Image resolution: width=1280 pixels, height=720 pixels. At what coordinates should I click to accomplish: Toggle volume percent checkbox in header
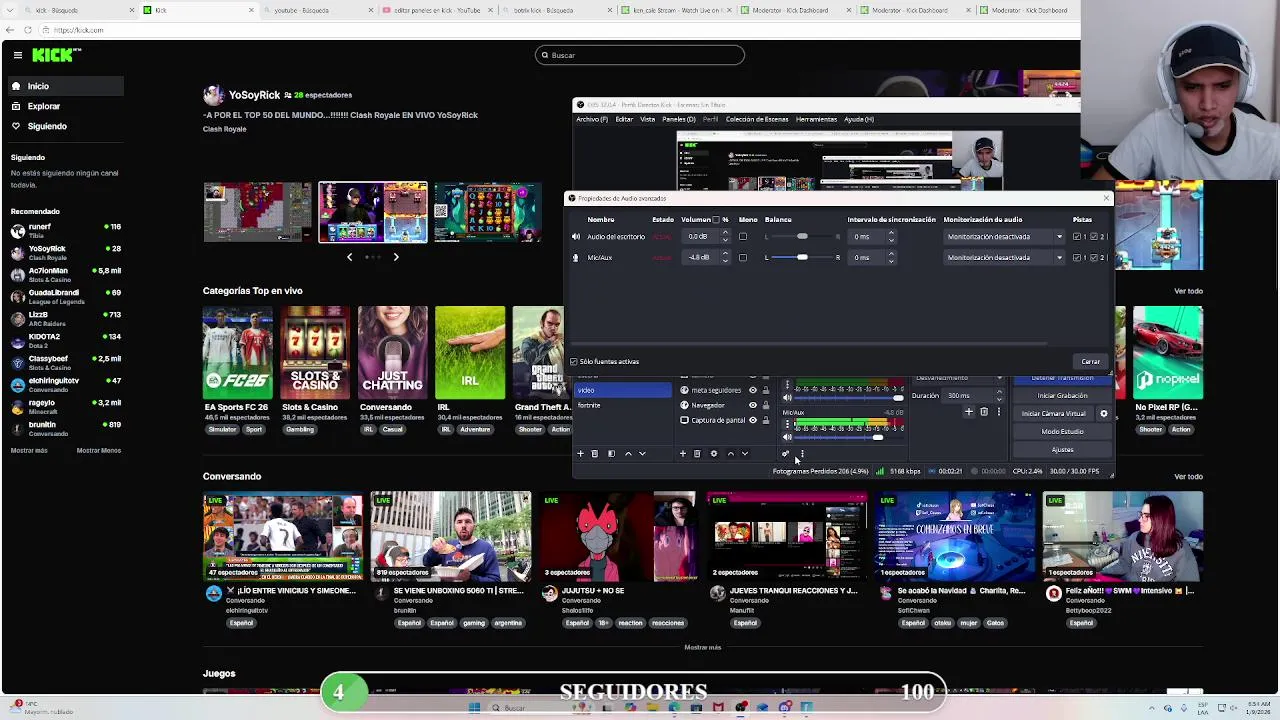pyautogui.click(x=716, y=220)
